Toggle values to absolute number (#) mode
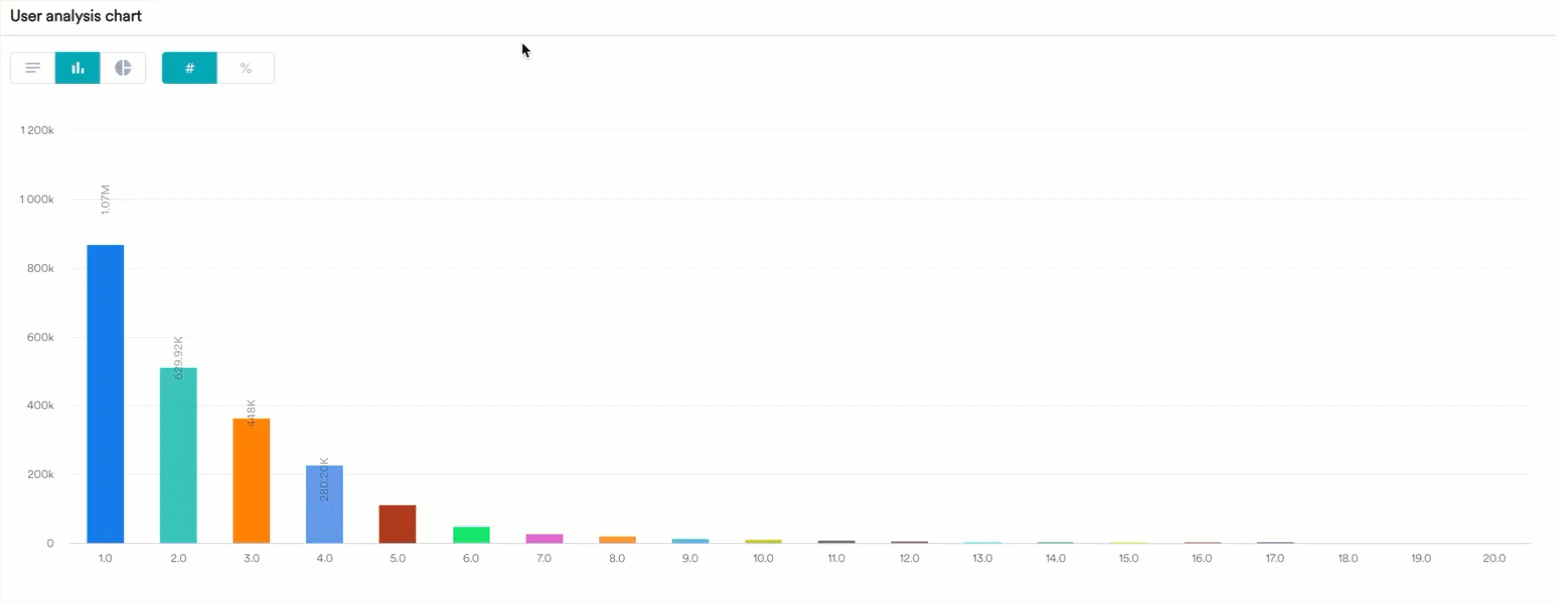1556x602 pixels. tap(189, 68)
